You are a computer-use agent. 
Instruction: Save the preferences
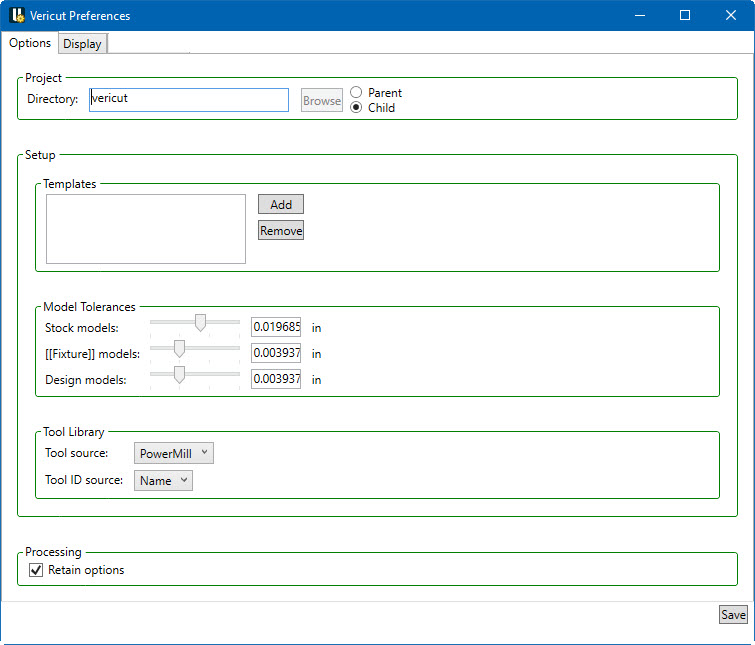733,615
